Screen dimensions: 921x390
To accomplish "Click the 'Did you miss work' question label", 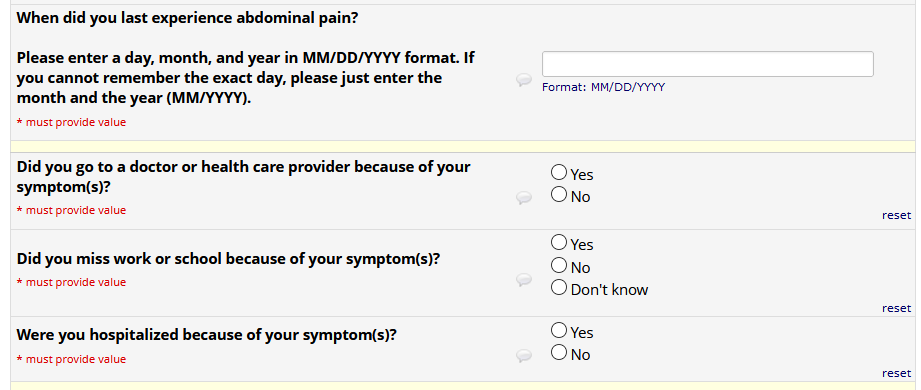I will 228,259.
